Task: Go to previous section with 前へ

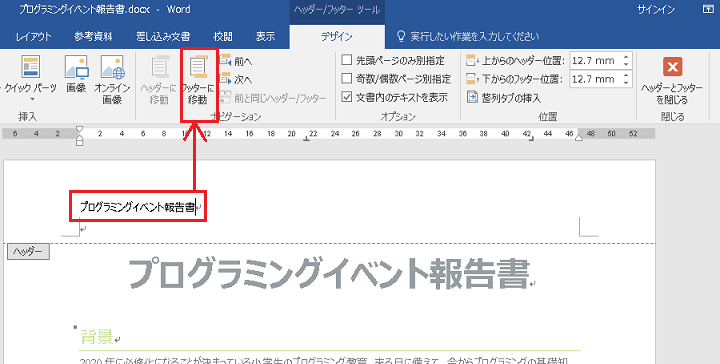Action: [x=236, y=61]
